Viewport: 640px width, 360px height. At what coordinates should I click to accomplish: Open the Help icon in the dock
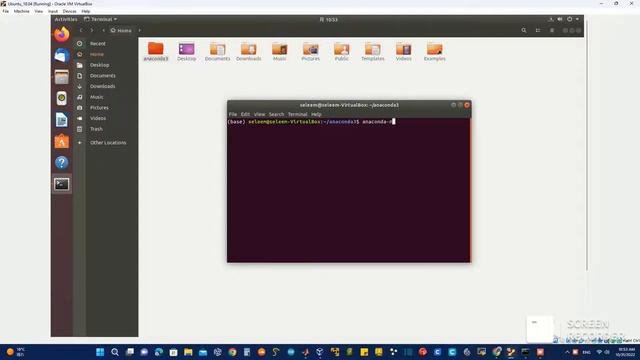click(x=62, y=162)
